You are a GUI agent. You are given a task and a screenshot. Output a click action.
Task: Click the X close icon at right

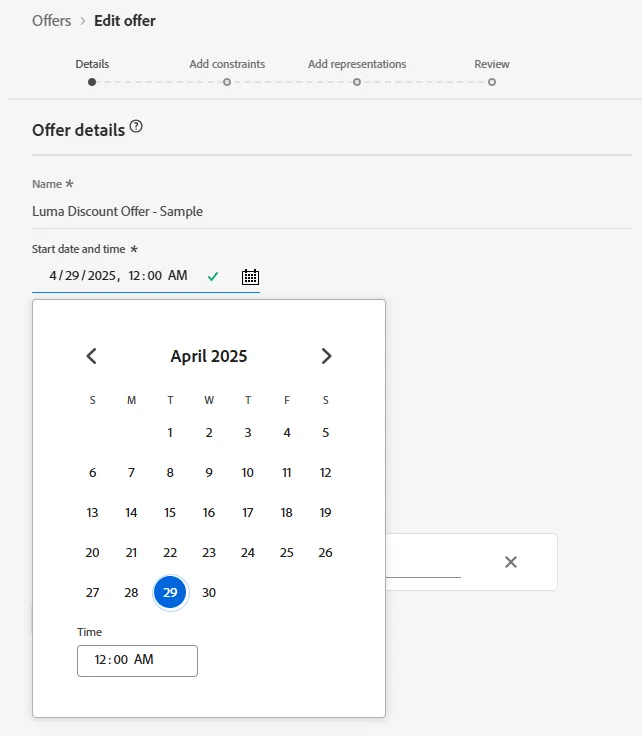(x=511, y=562)
